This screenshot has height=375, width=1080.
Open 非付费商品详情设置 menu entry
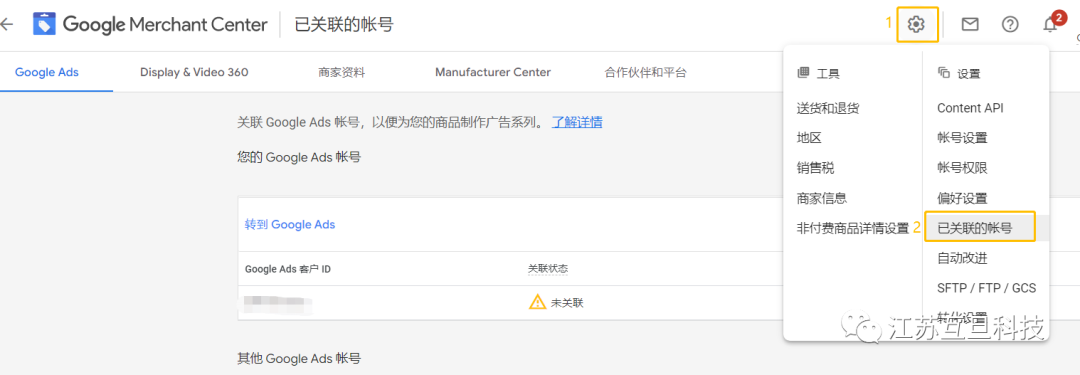point(853,228)
